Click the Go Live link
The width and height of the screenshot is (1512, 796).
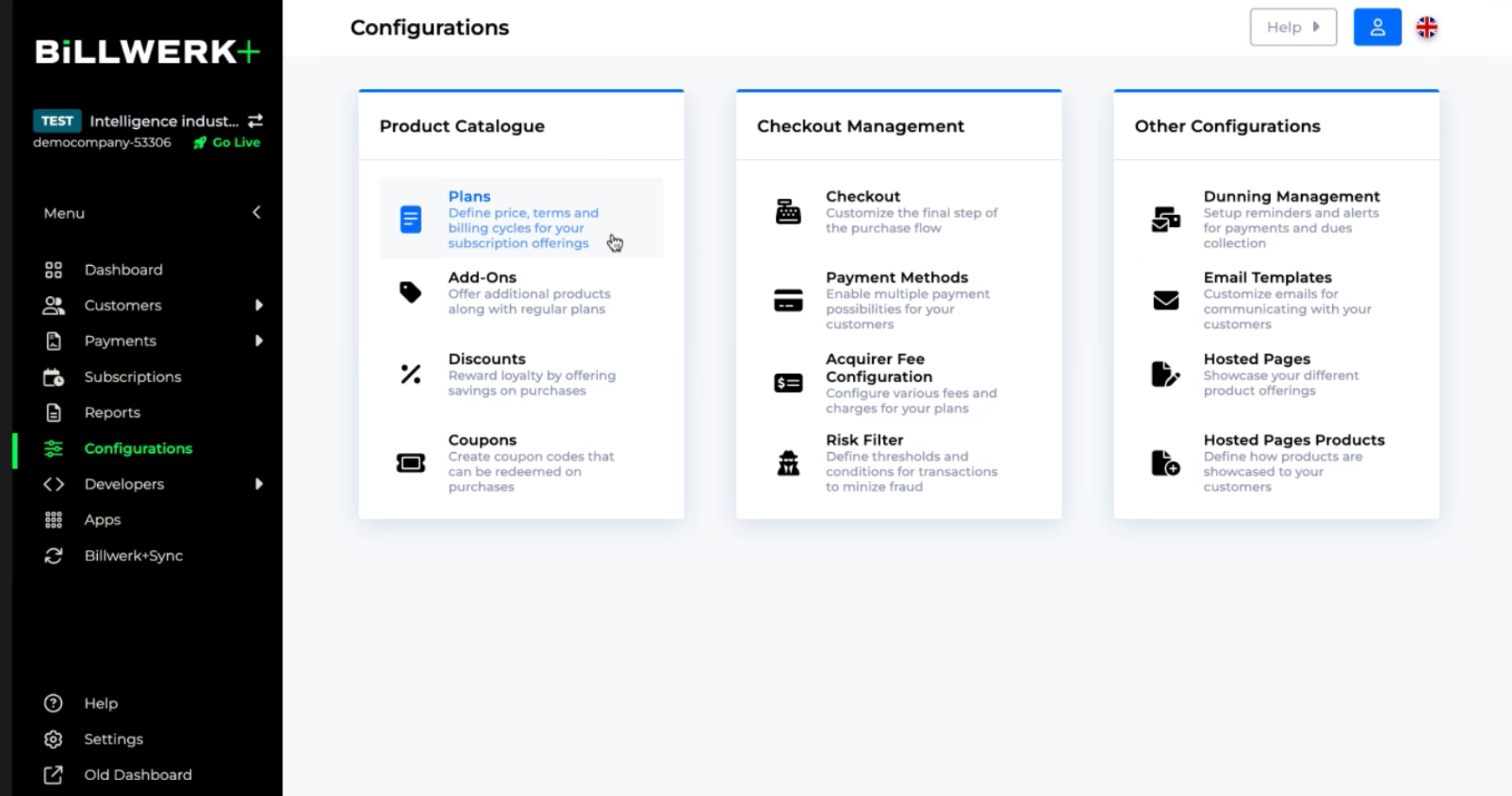(228, 142)
